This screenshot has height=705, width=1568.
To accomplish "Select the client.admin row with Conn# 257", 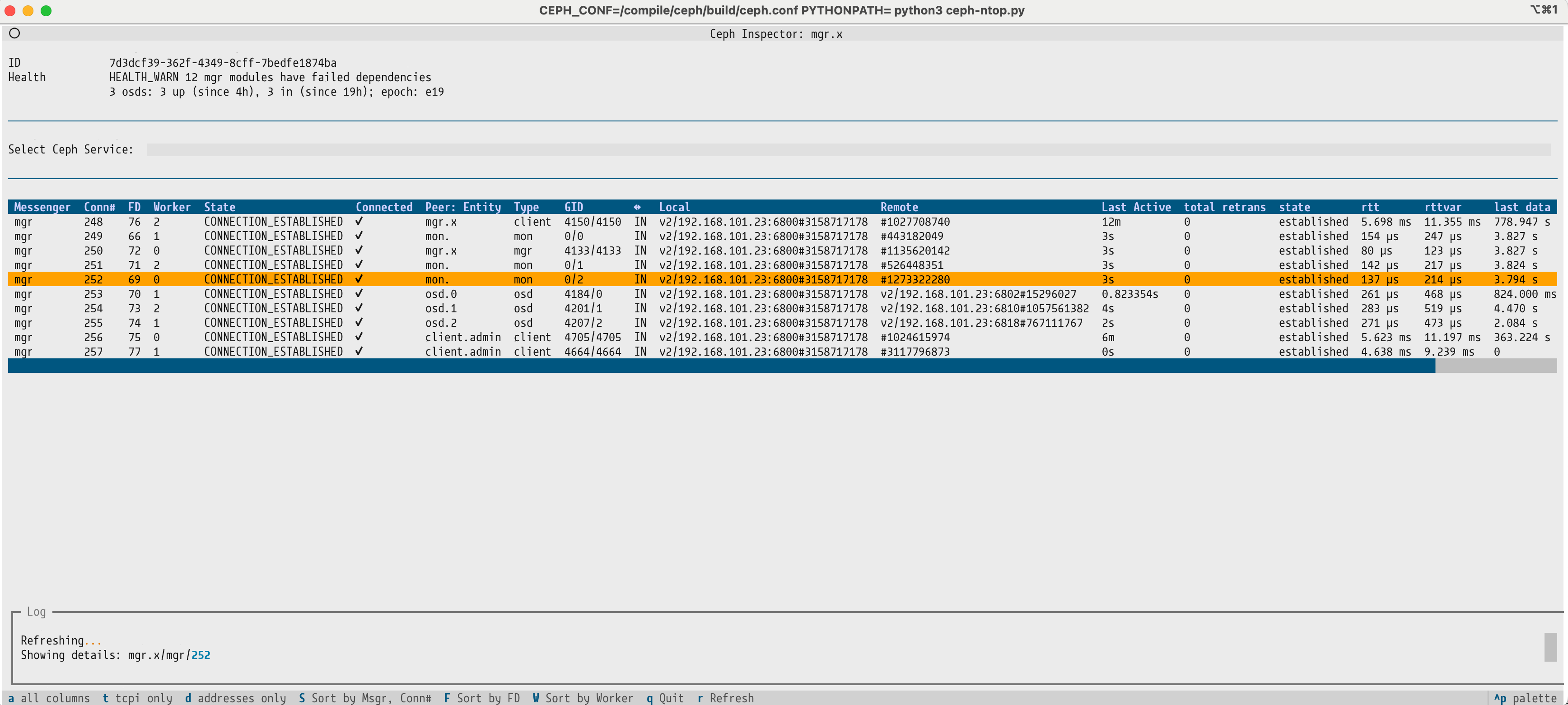I will [x=782, y=352].
